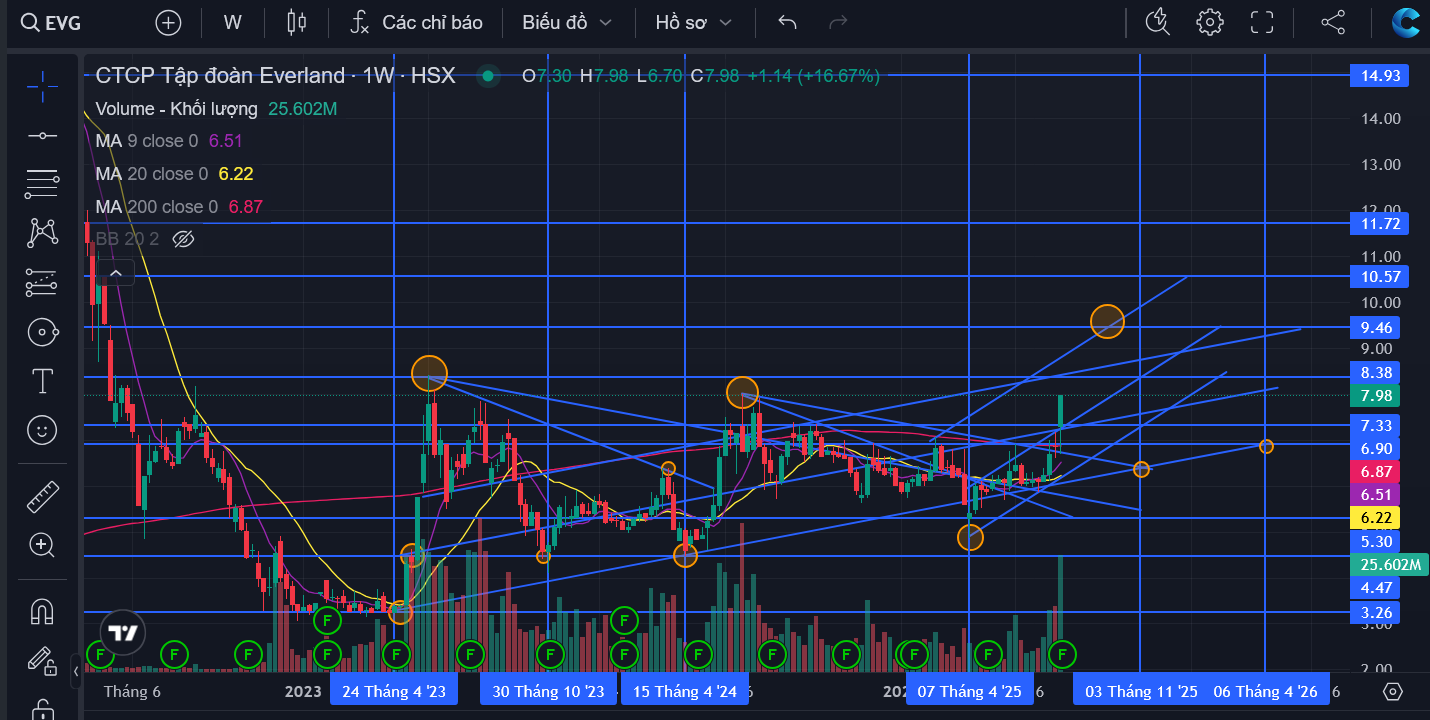1430x720 pixels.
Task: Click the 14.93 price label
Action: tap(1378, 75)
